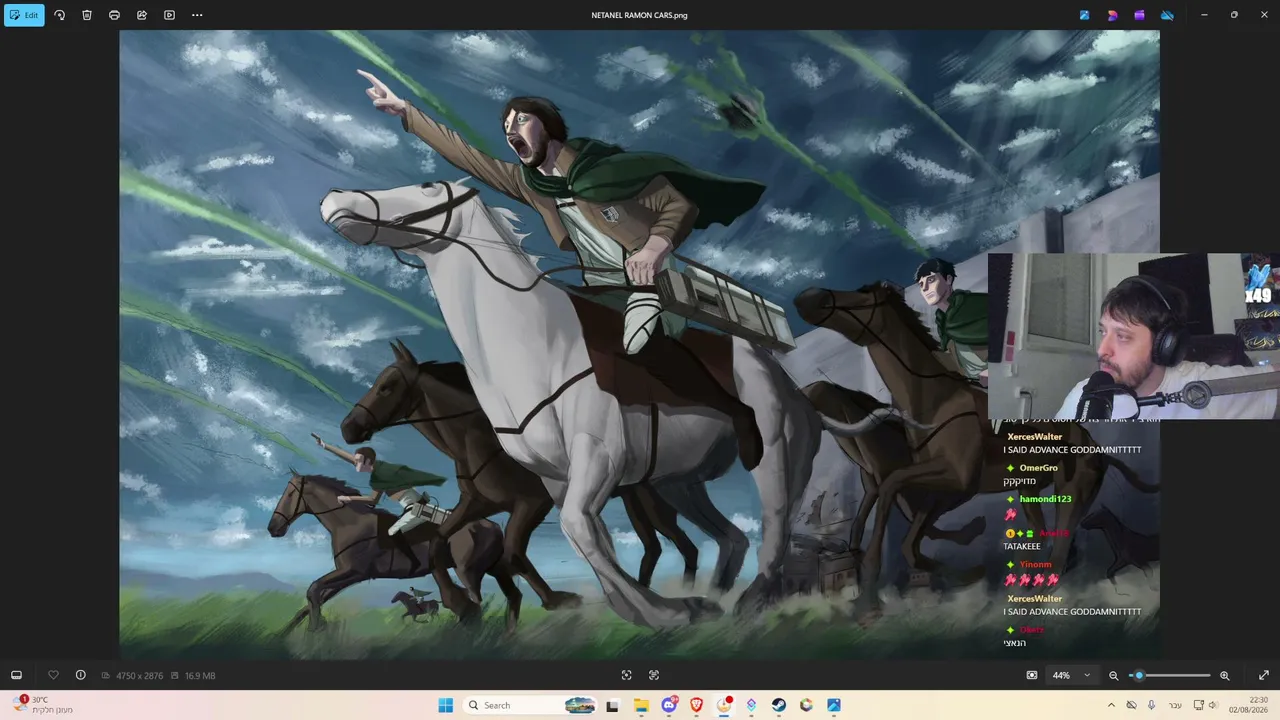The height and width of the screenshot is (720, 1280).
Task: Mark the photo as favorite with heart
Action: 53,675
